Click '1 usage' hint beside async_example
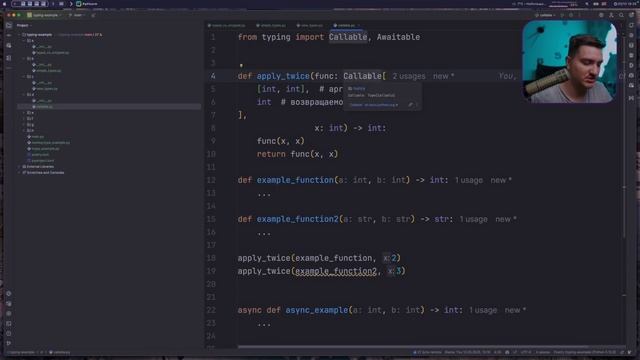640x360 pixels. pyautogui.click(x=483, y=310)
